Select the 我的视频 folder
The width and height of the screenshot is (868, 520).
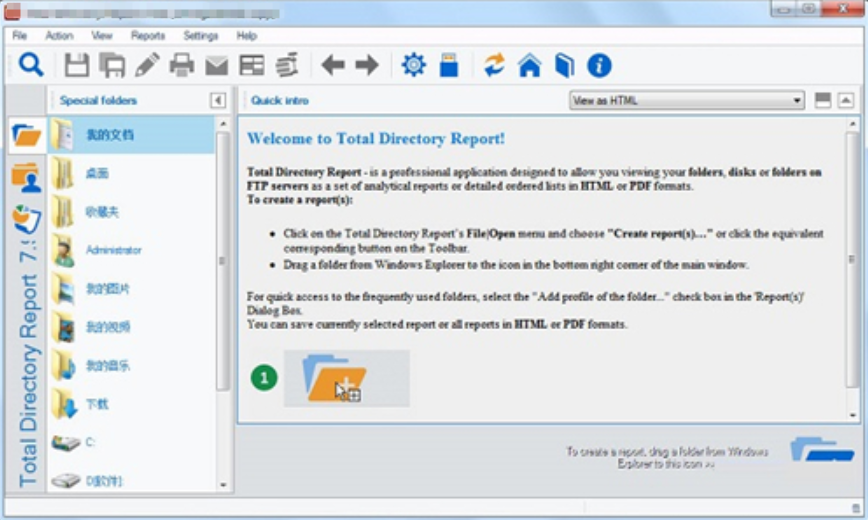click(131, 327)
